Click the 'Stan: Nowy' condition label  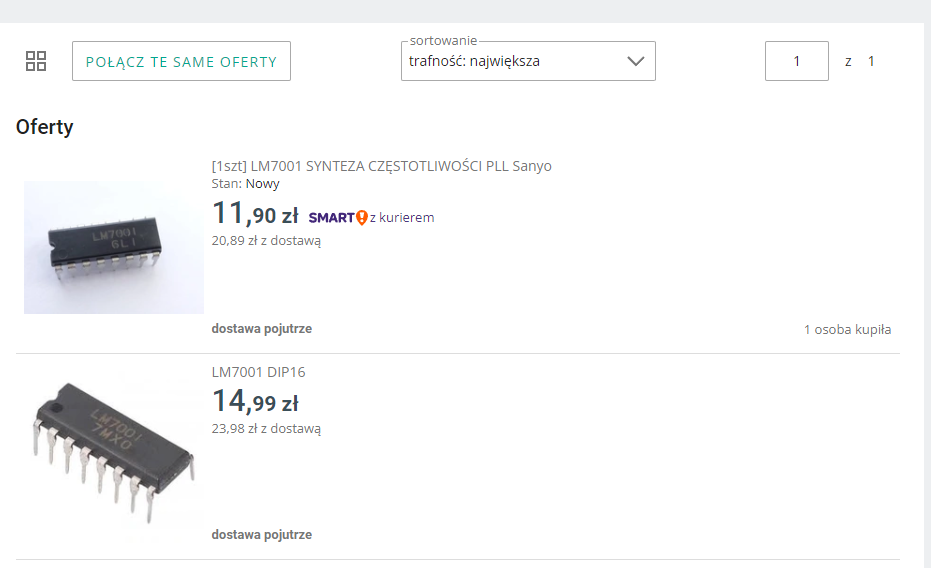point(245,183)
